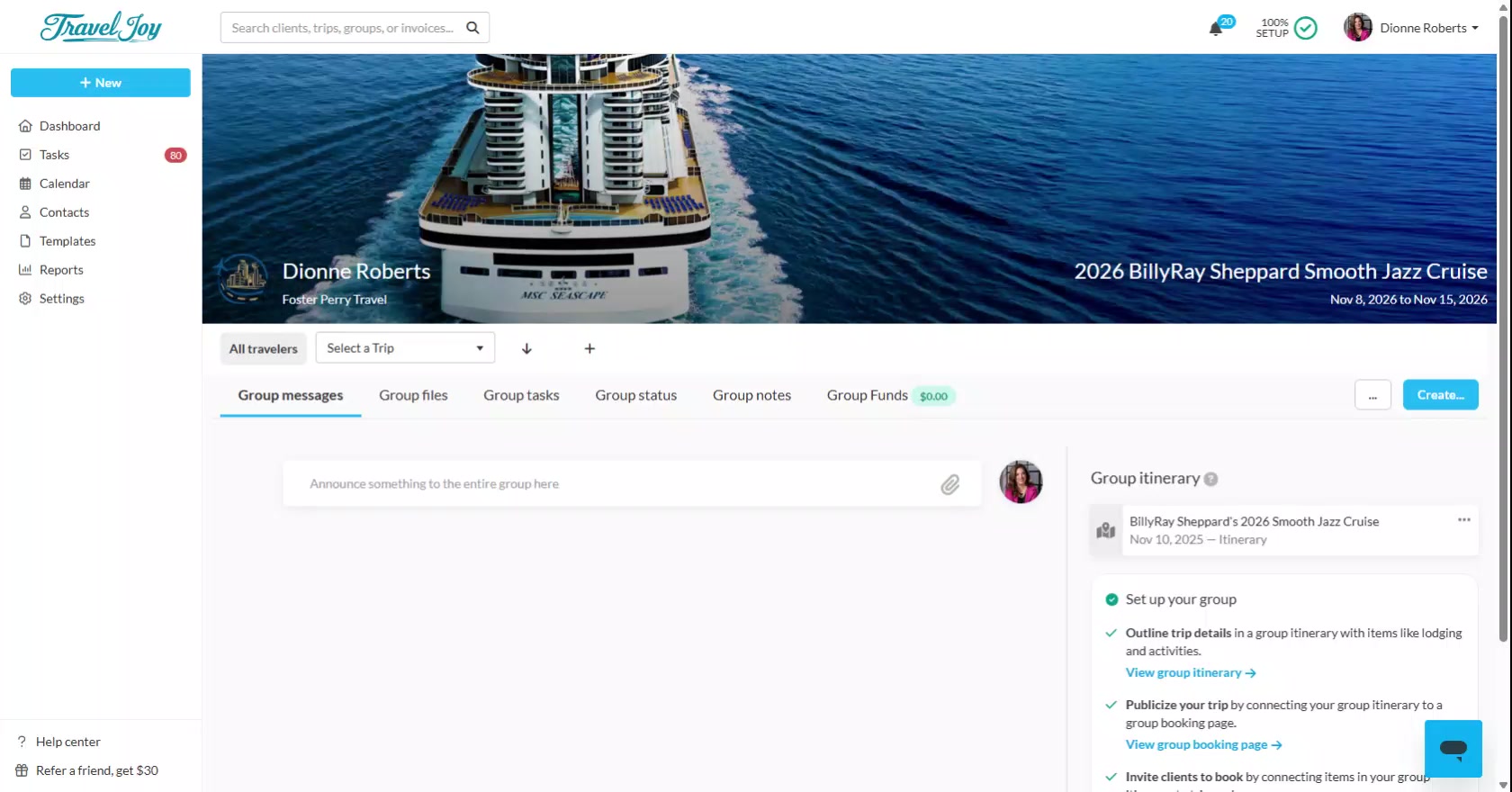Image resolution: width=1512 pixels, height=792 pixels.
Task: Click the page vertical scrollbar
Action: coord(1503,360)
